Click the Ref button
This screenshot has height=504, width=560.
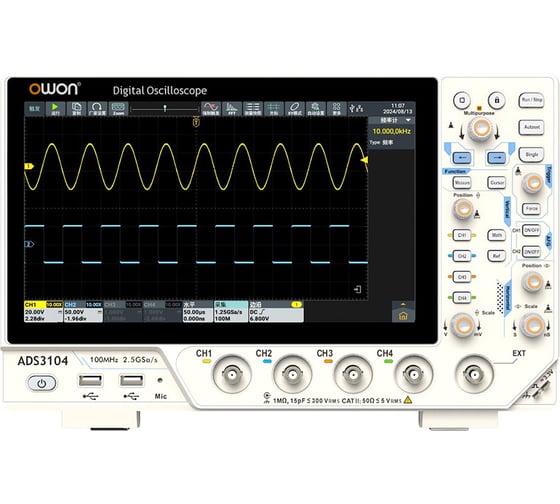pyautogui.click(x=497, y=256)
